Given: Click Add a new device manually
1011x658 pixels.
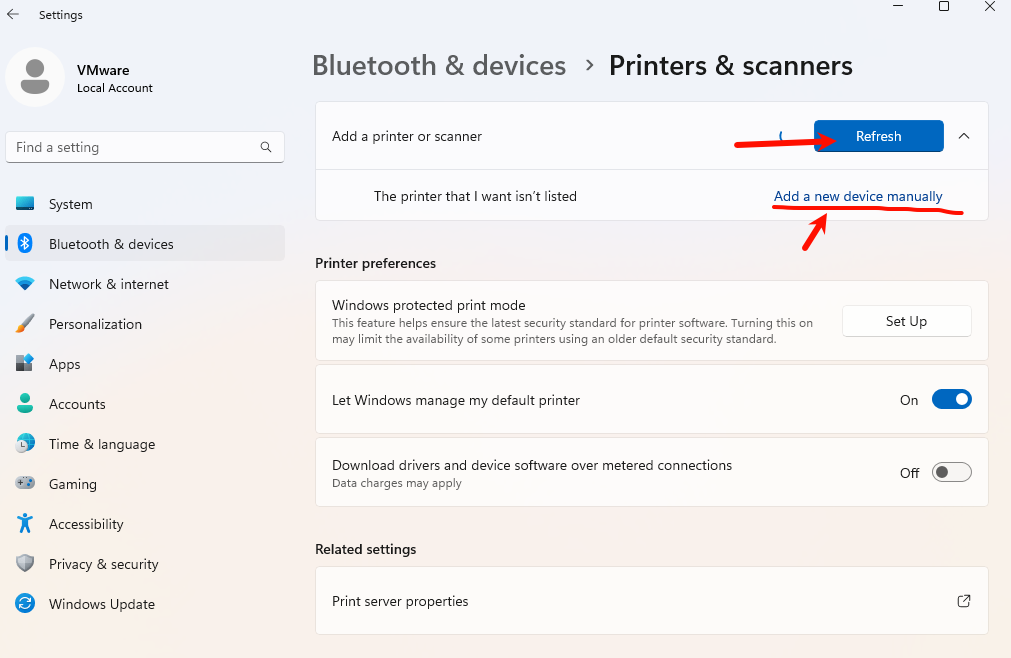Looking at the screenshot, I should [x=858, y=196].
